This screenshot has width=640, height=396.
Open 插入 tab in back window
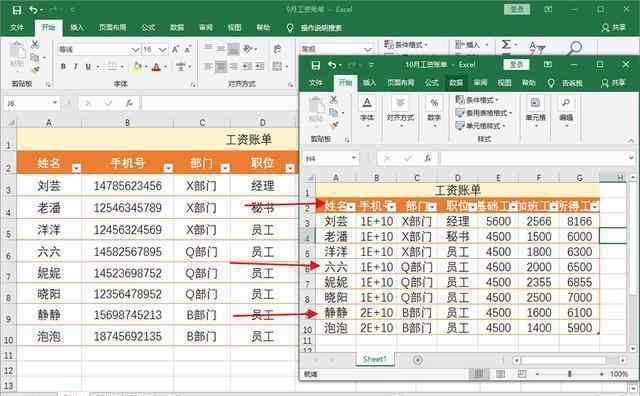pyautogui.click(x=77, y=27)
